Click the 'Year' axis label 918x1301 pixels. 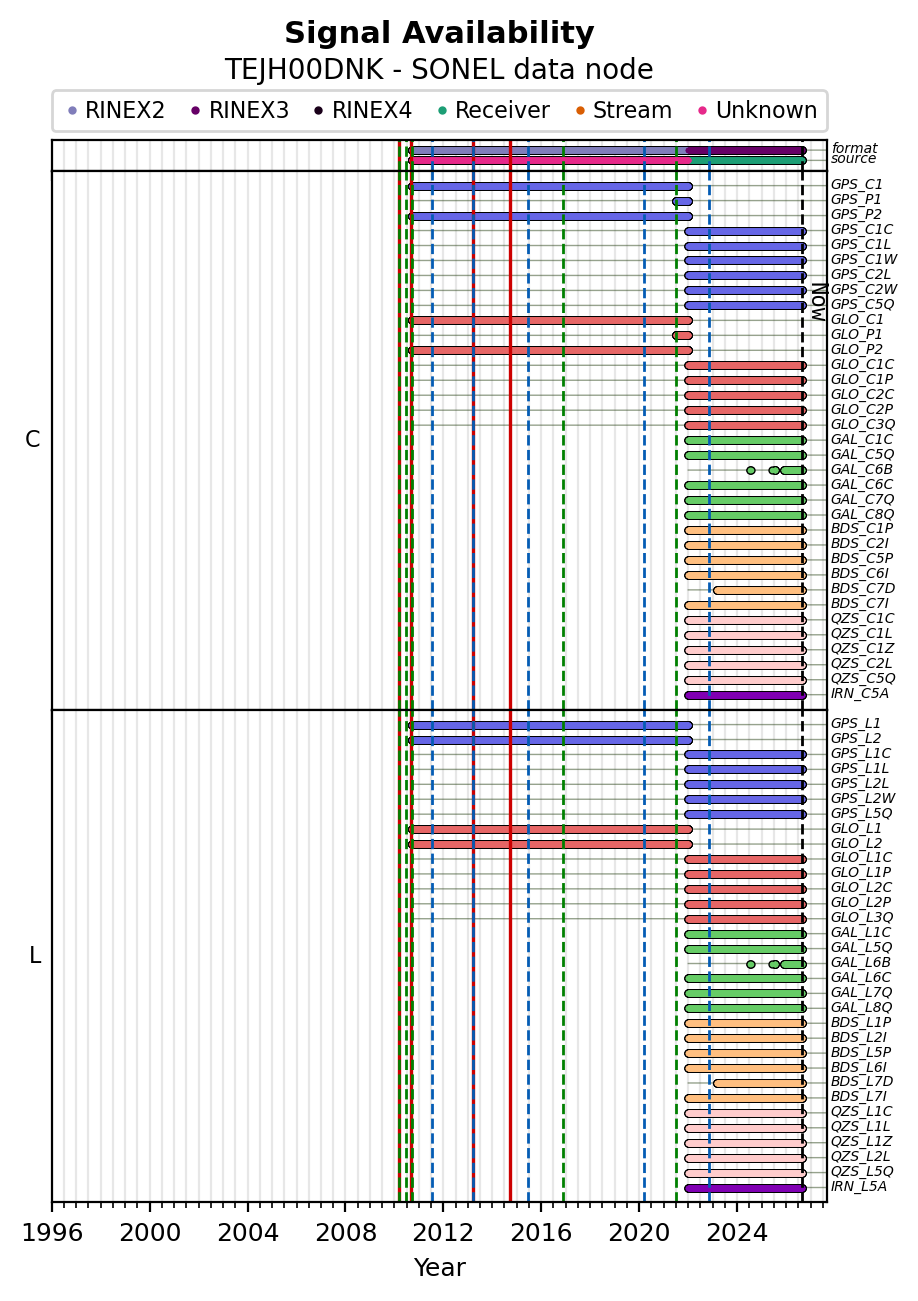[439, 1268]
